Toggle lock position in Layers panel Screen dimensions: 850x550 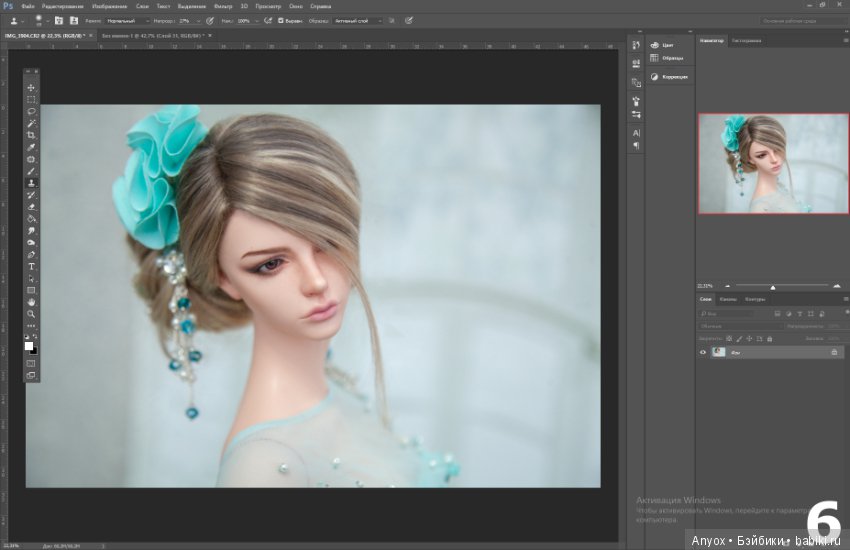click(x=749, y=339)
